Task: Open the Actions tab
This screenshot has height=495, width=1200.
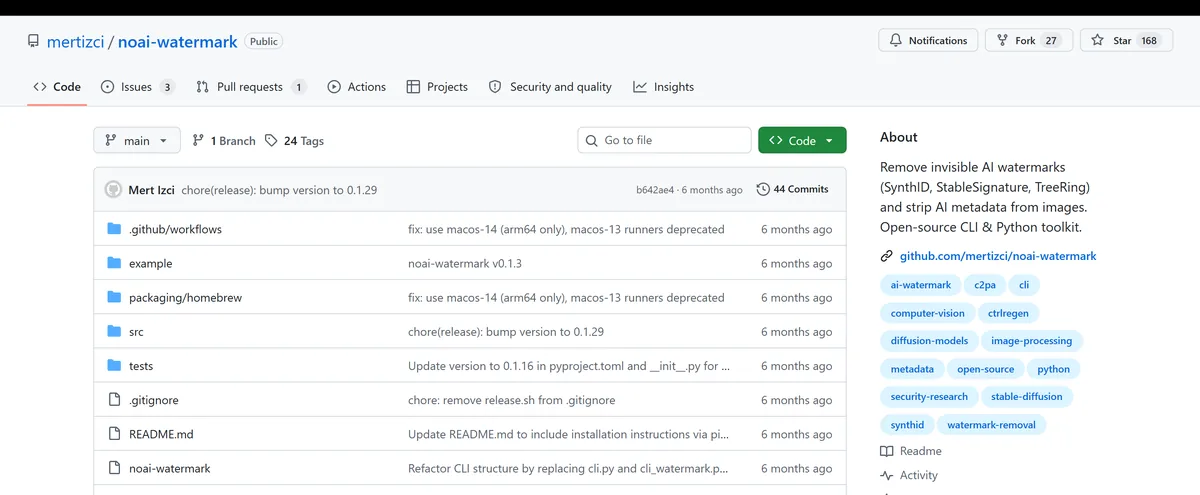Action: (x=356, y=87)
